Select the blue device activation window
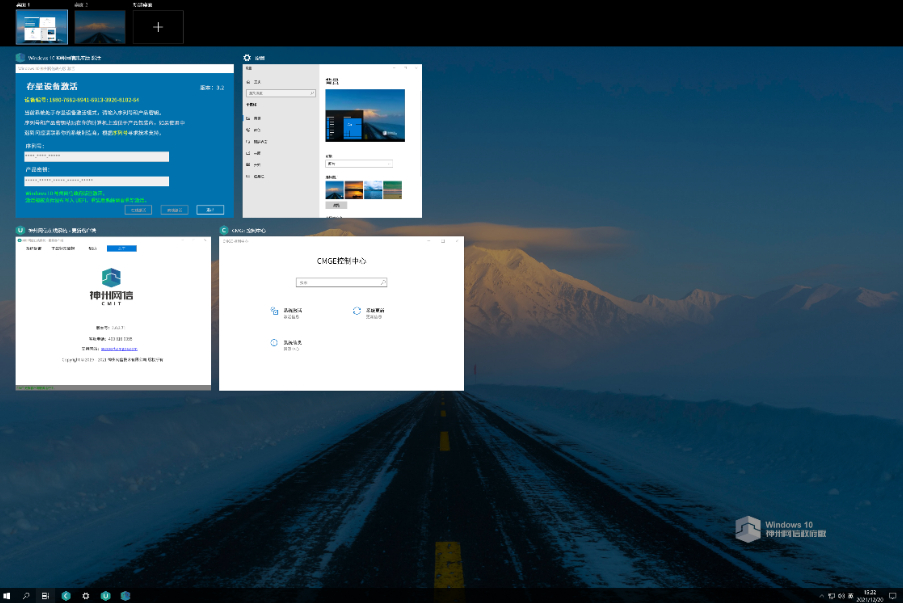Viewport: 903px width, 603px height. click(x=124, y=140)
